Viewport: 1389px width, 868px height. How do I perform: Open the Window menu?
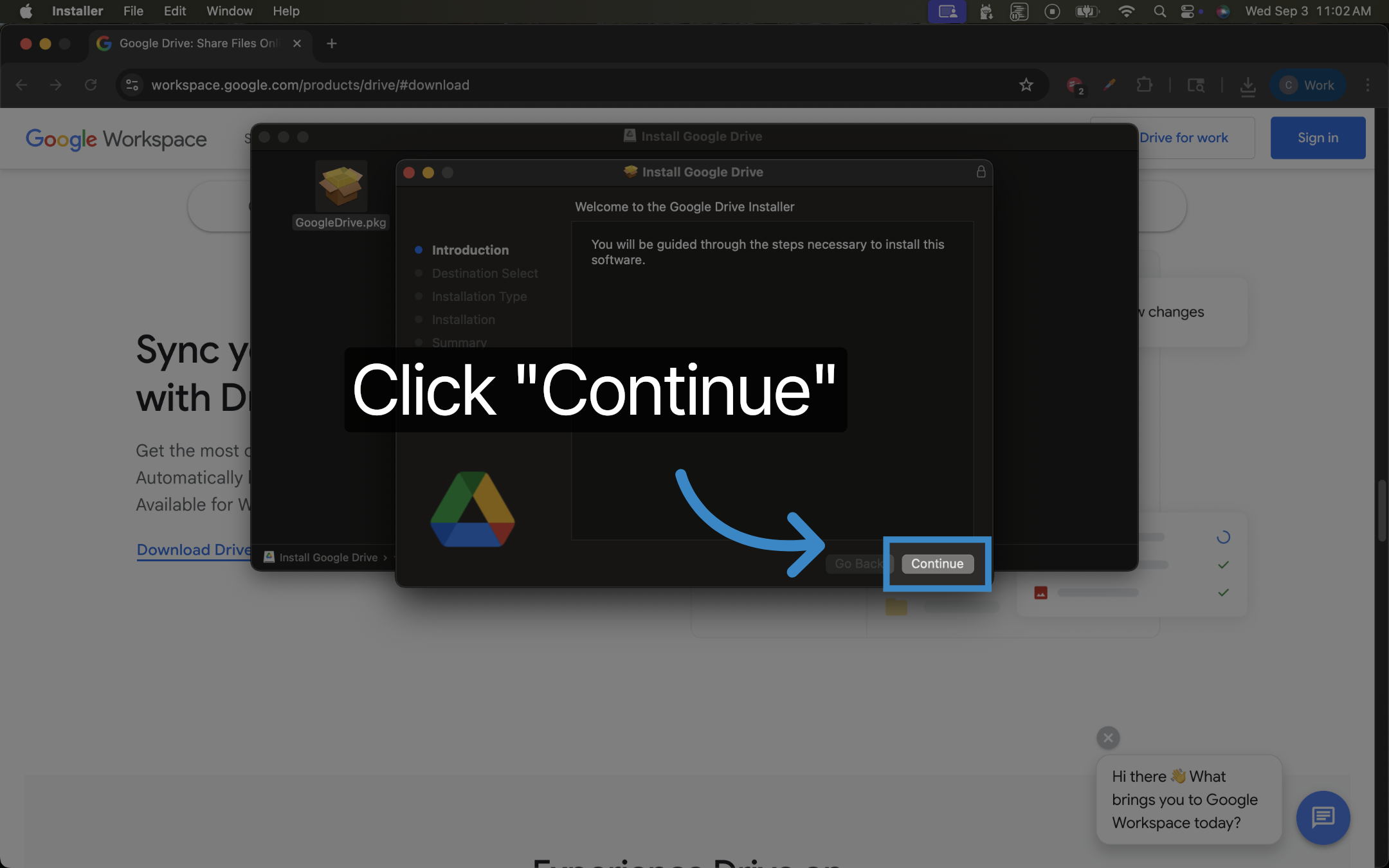[x=229, y=11]
